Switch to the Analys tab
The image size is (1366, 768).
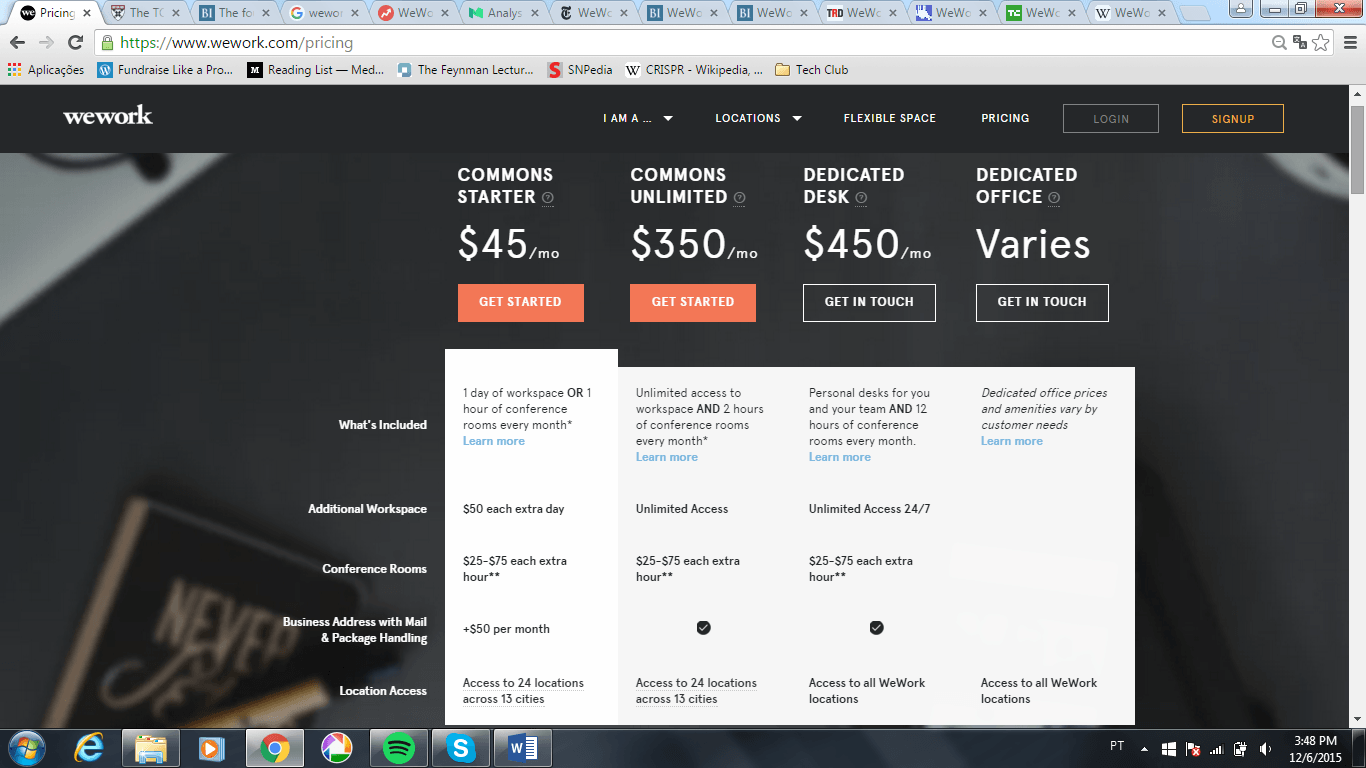[x=505, y=13]
